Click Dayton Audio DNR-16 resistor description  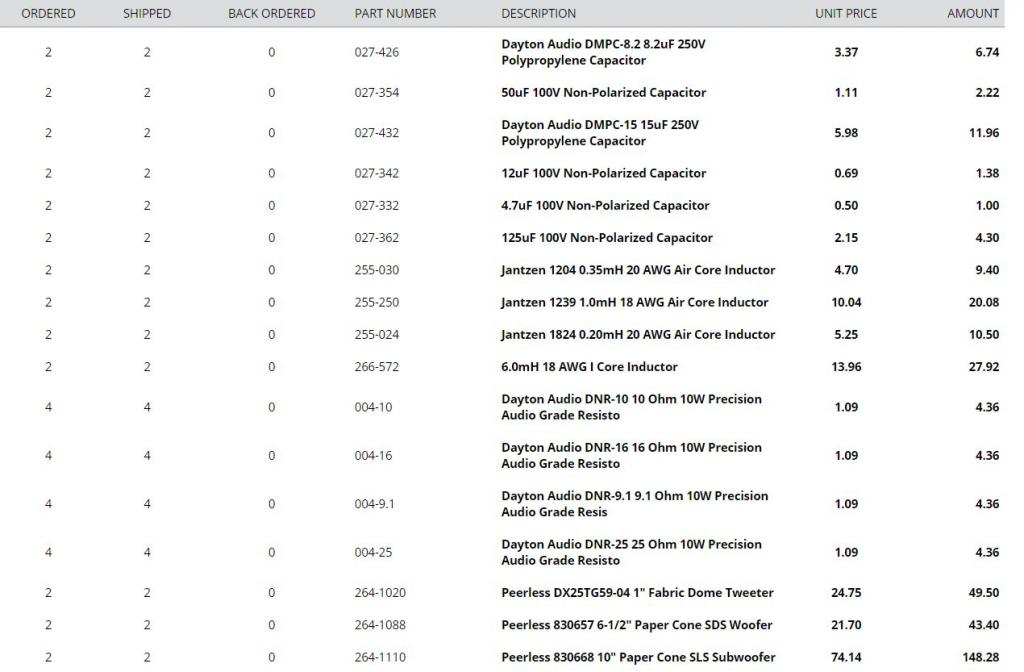point(632,456)
